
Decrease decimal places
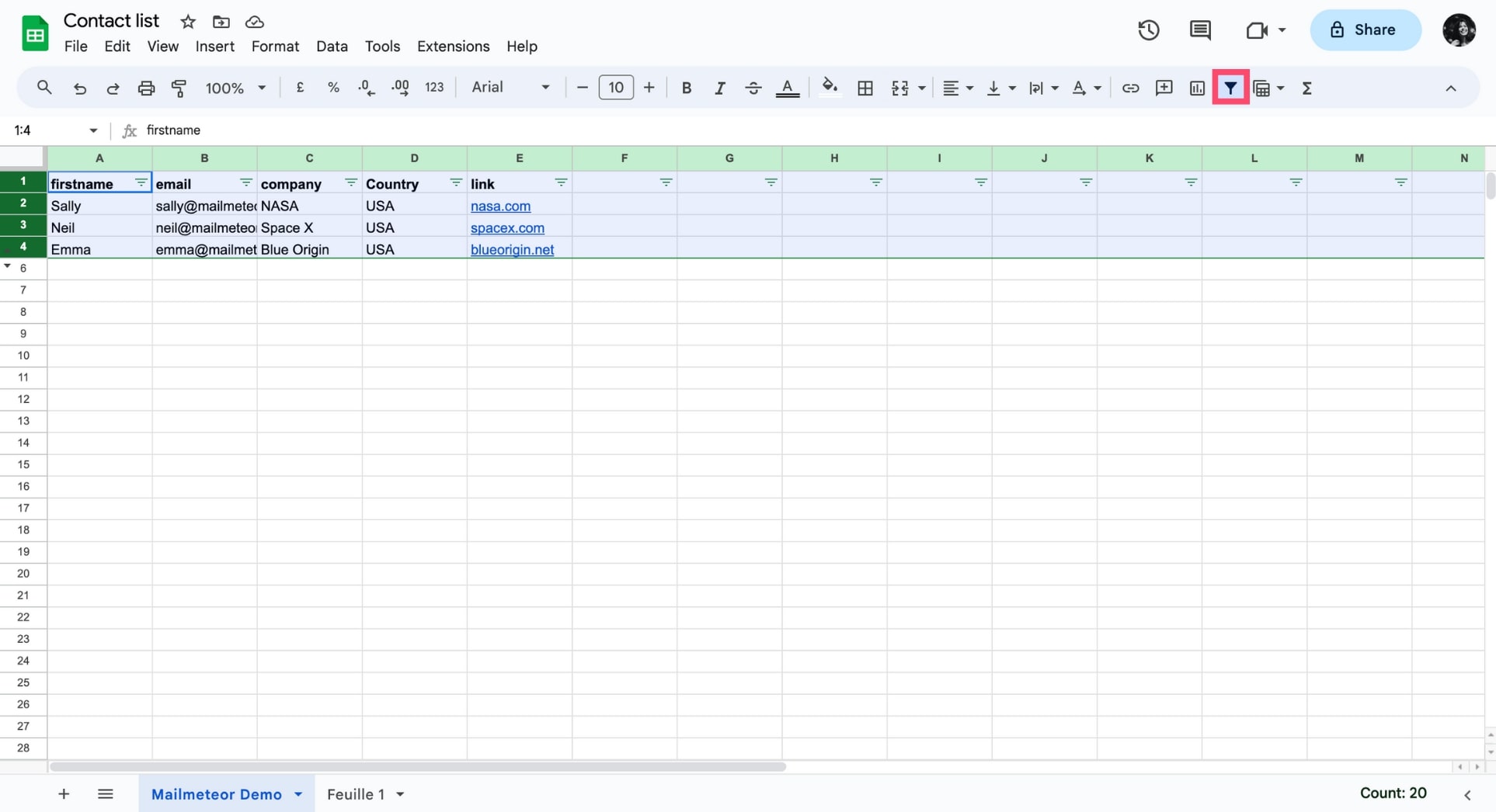click(367, 88)
